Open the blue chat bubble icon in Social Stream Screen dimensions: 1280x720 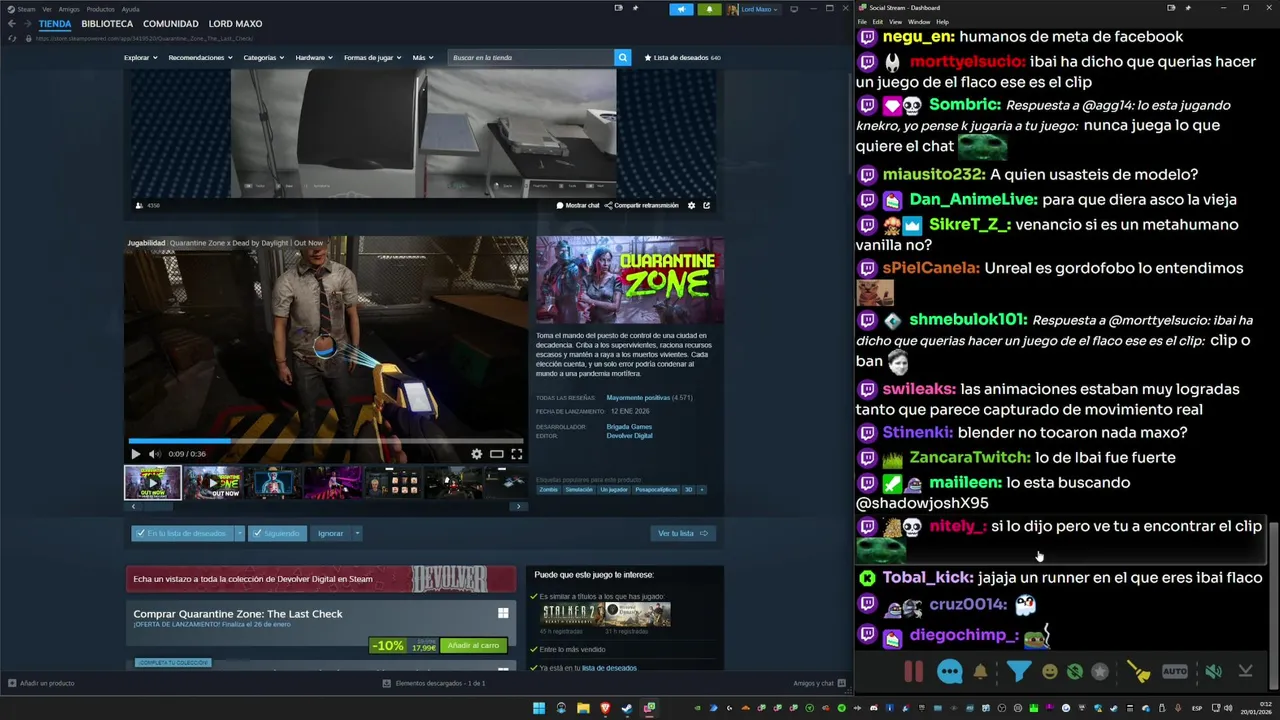[x=950, y=672]
